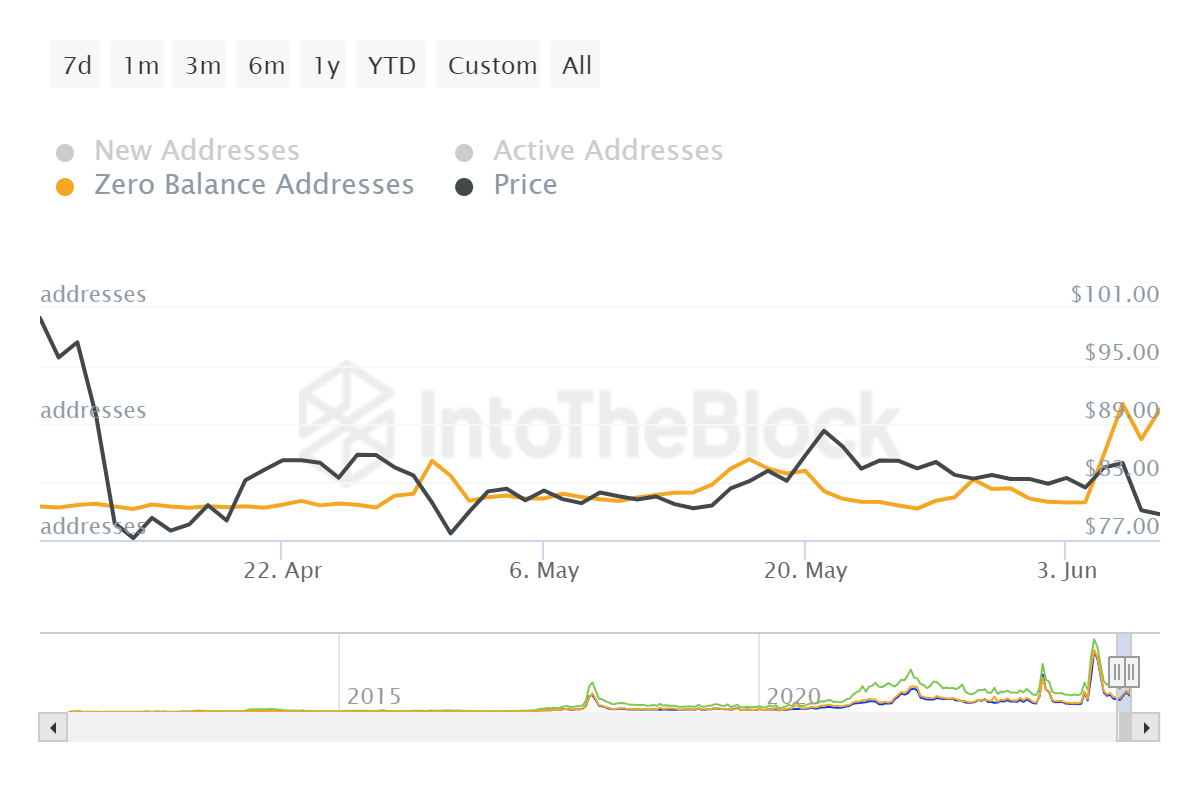The image size is (1200, 800).
Task: Select the 6m time range
Action: point(262,64)
